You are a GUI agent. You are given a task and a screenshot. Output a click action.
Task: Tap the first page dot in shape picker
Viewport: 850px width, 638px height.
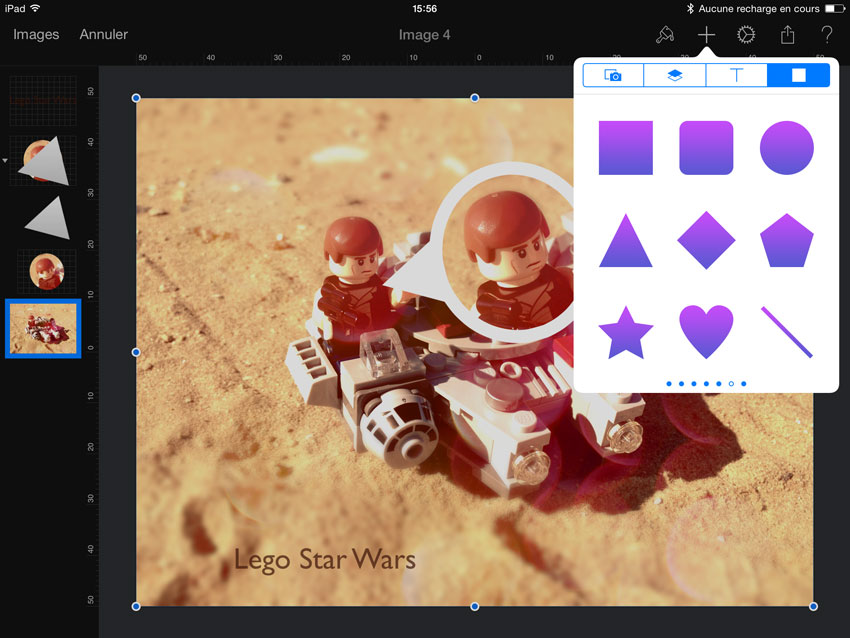(x=669, y=384)
